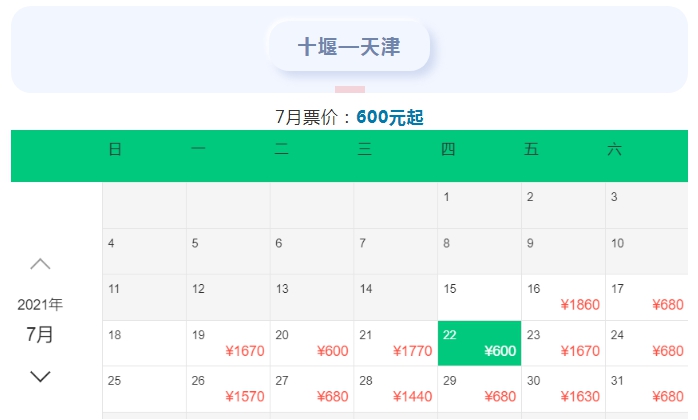Select July 28 priced ¥1440
698x420 pixels.
[x=396, y=389]
